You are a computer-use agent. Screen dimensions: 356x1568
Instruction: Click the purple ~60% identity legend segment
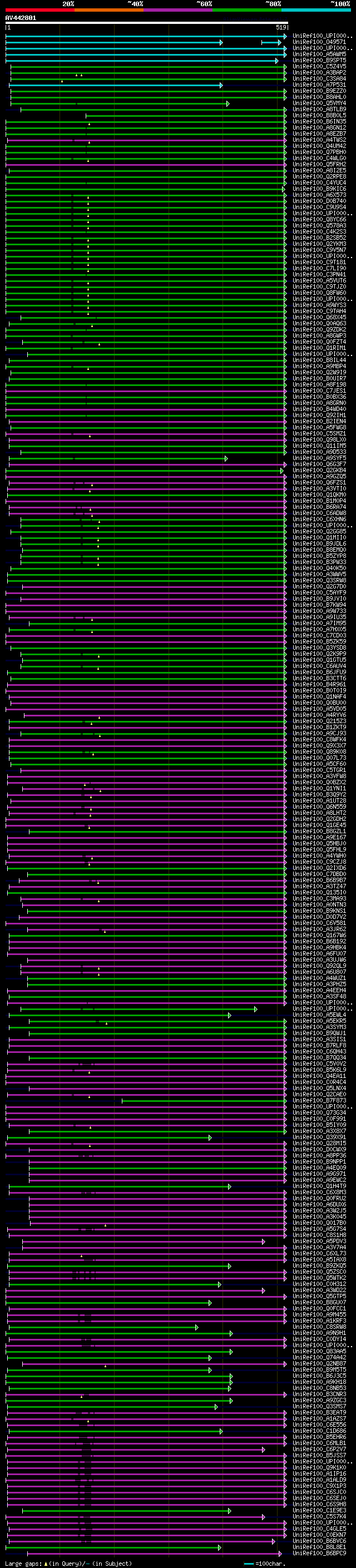[x=179, y=10]
